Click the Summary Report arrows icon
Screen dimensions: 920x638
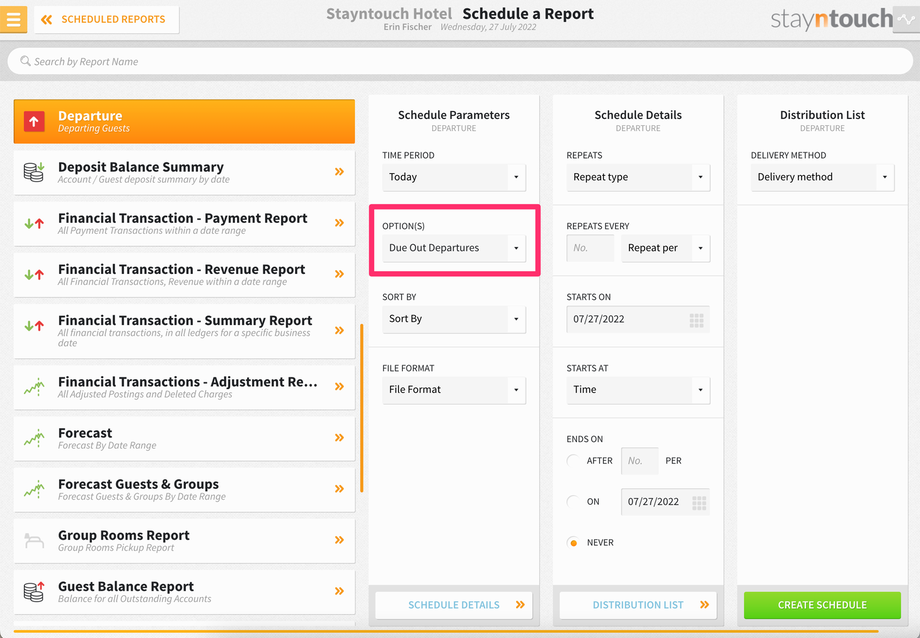(34, 325)
